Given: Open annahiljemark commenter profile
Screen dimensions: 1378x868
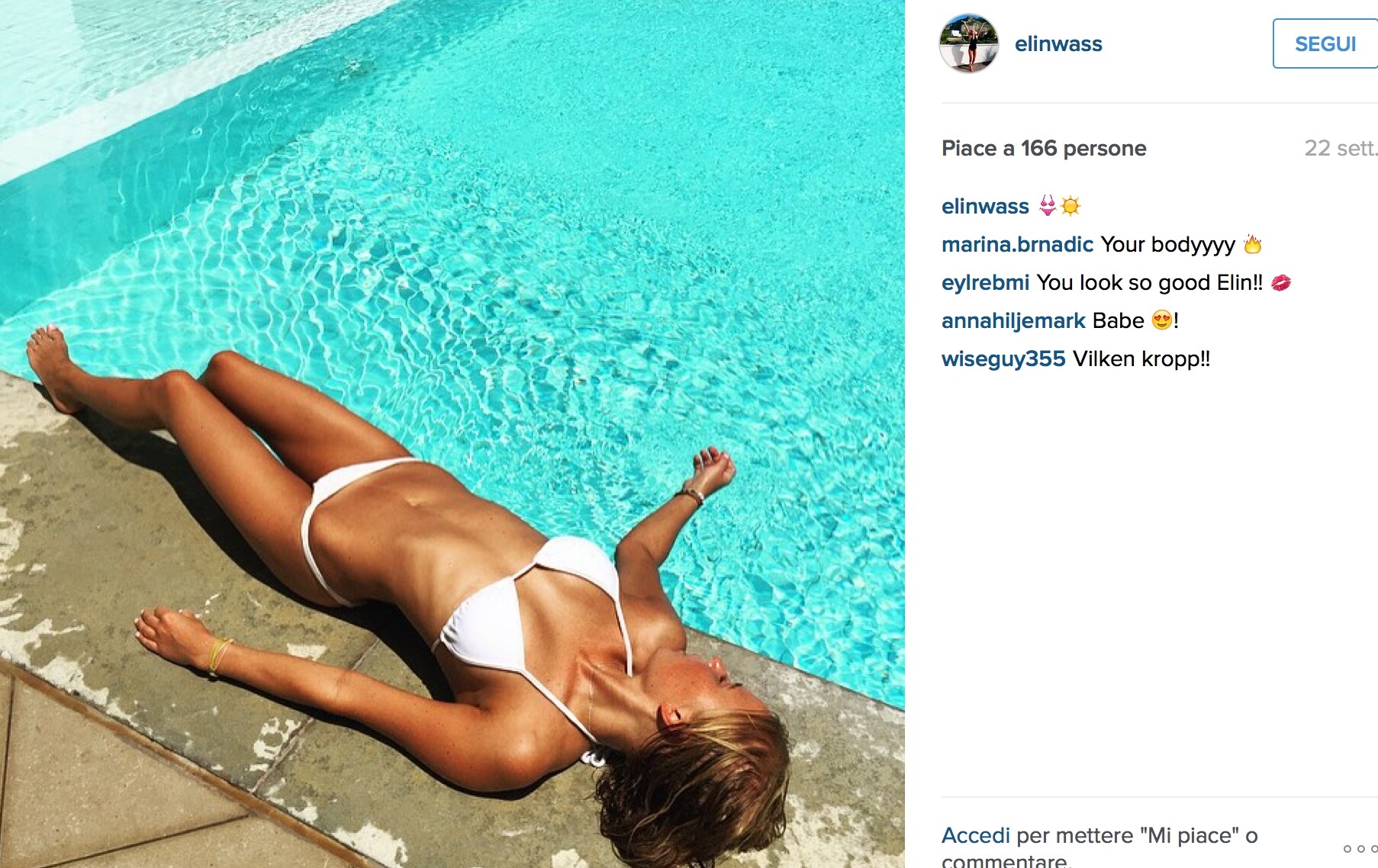Looking at the screenshot, I should (1013, 321).
